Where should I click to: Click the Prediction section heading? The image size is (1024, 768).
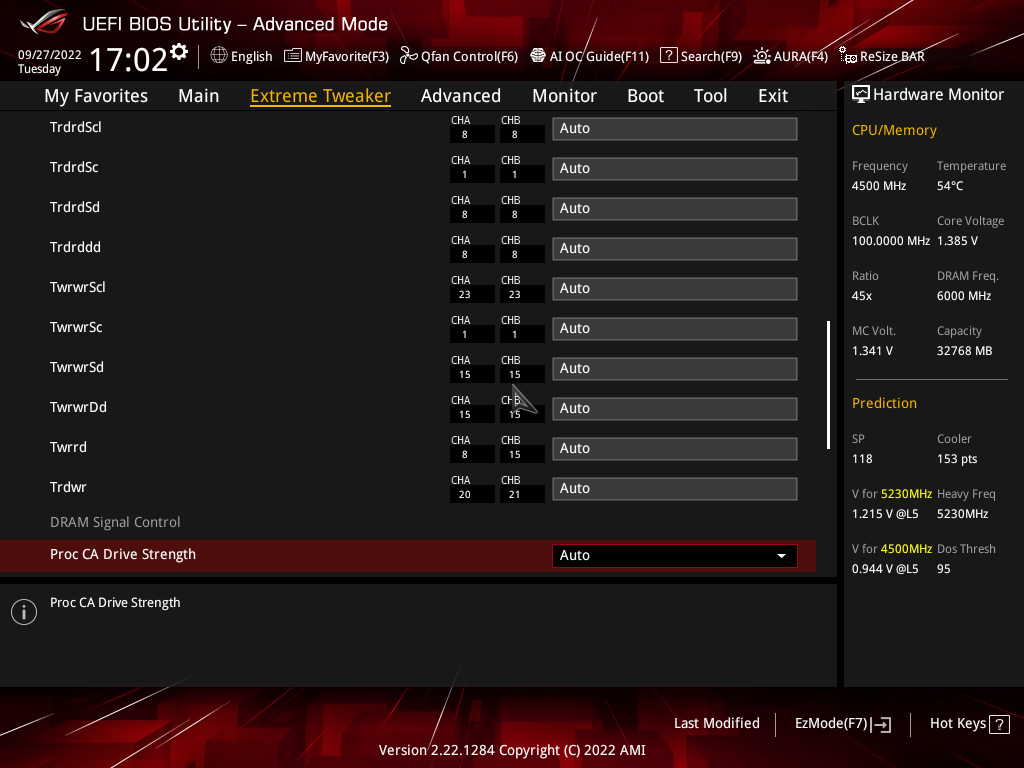click(884, 404)
